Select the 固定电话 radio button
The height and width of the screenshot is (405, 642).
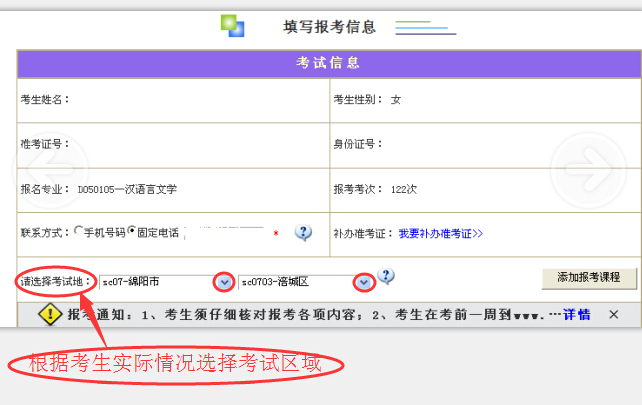click(131, 231)
